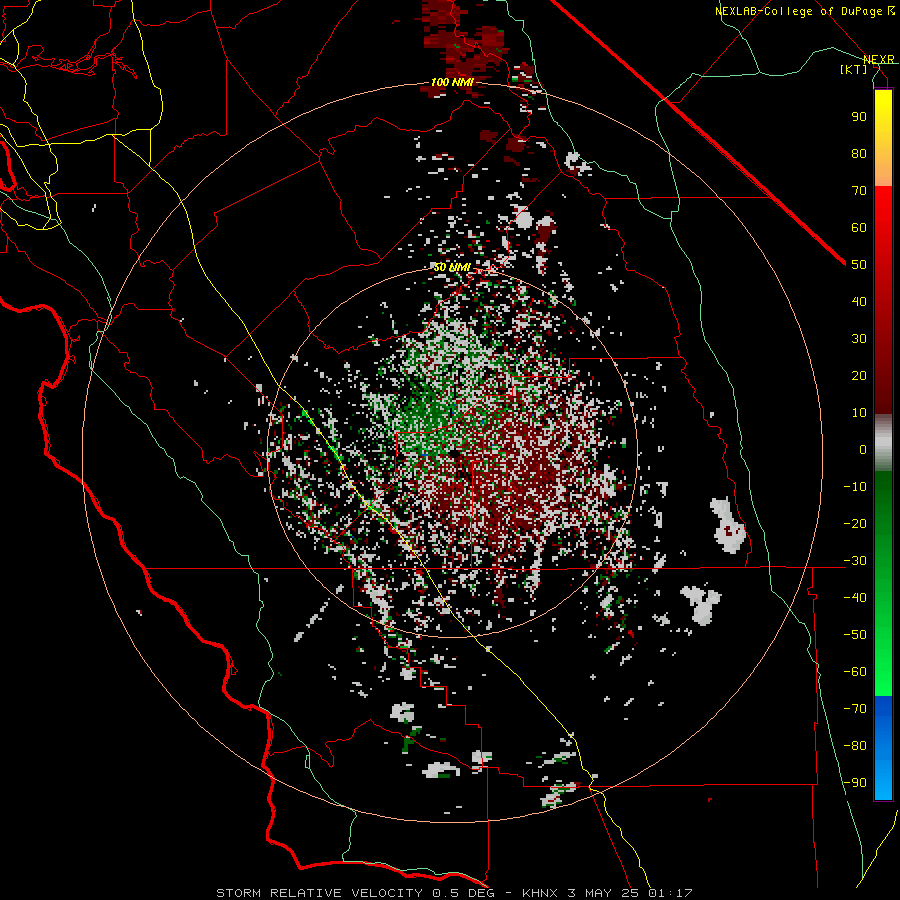900x900 pixels.
Task: Click the 30 value on velocity scale
Action: coord(859,339)
